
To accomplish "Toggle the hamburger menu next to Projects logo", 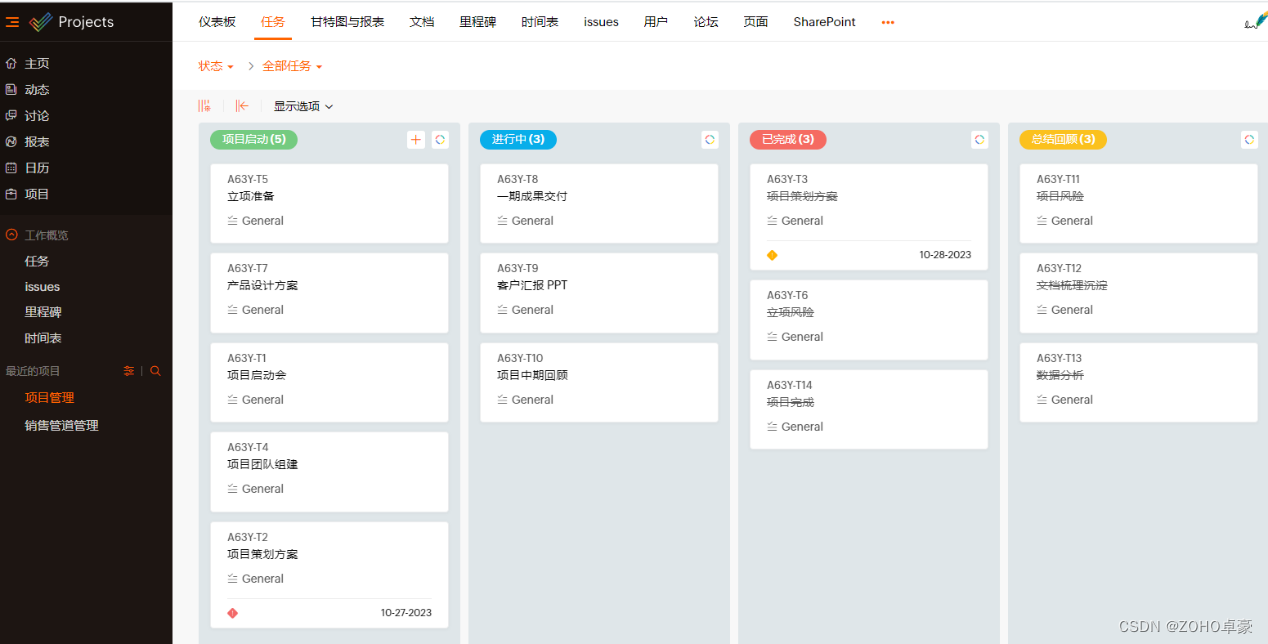I will pyautogui.click(x=13, y=22).
